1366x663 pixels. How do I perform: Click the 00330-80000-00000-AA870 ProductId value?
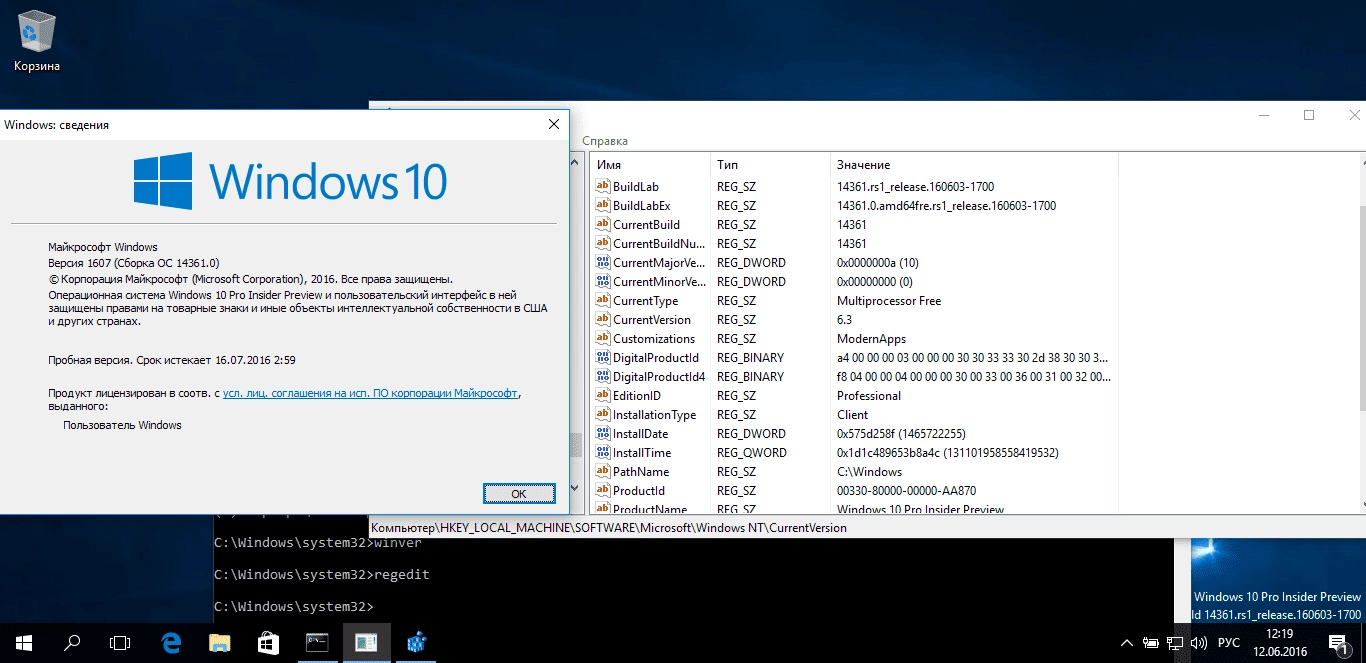(906, 491)
